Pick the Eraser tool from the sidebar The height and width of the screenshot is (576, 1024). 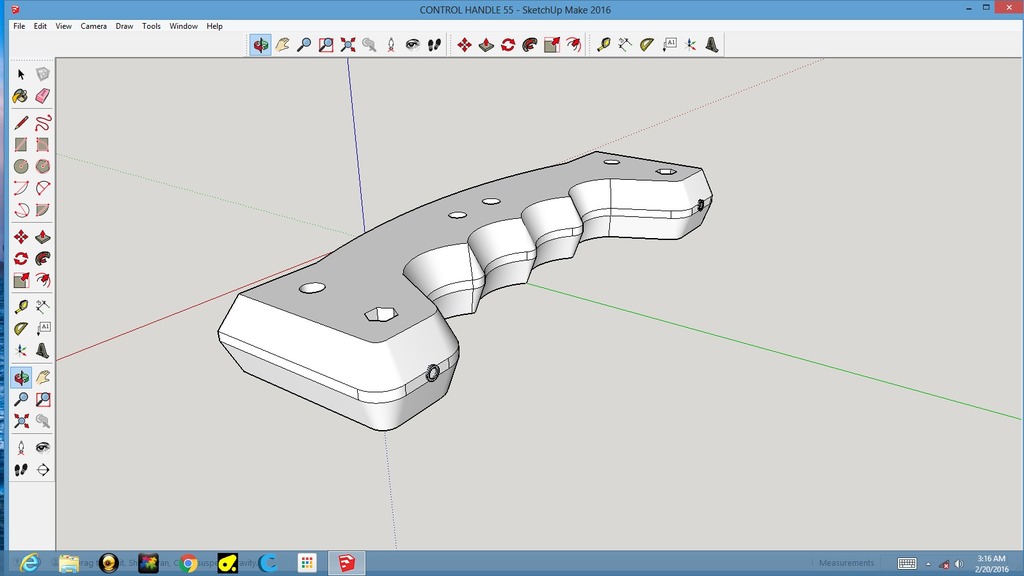point(42,97)
